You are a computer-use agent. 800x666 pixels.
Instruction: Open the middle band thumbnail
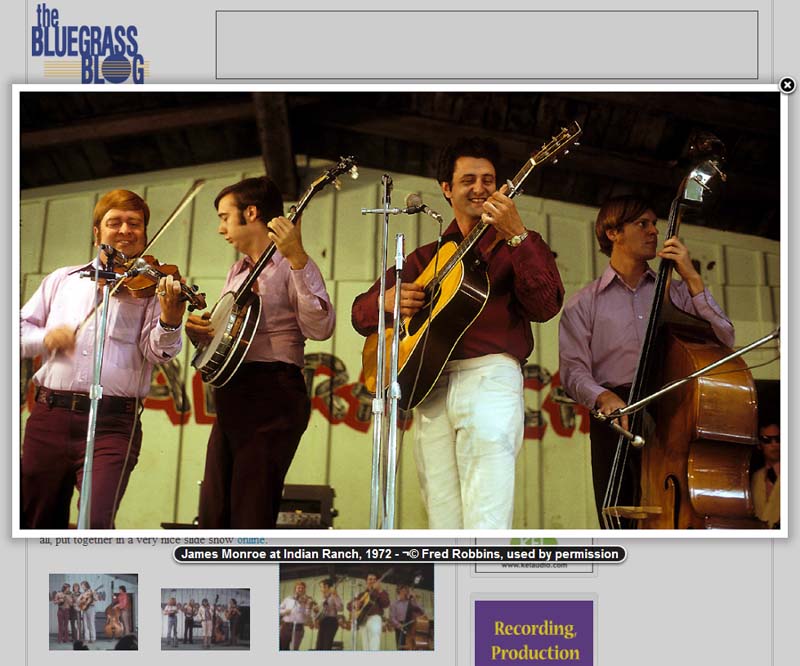click(x=205, y=618)
